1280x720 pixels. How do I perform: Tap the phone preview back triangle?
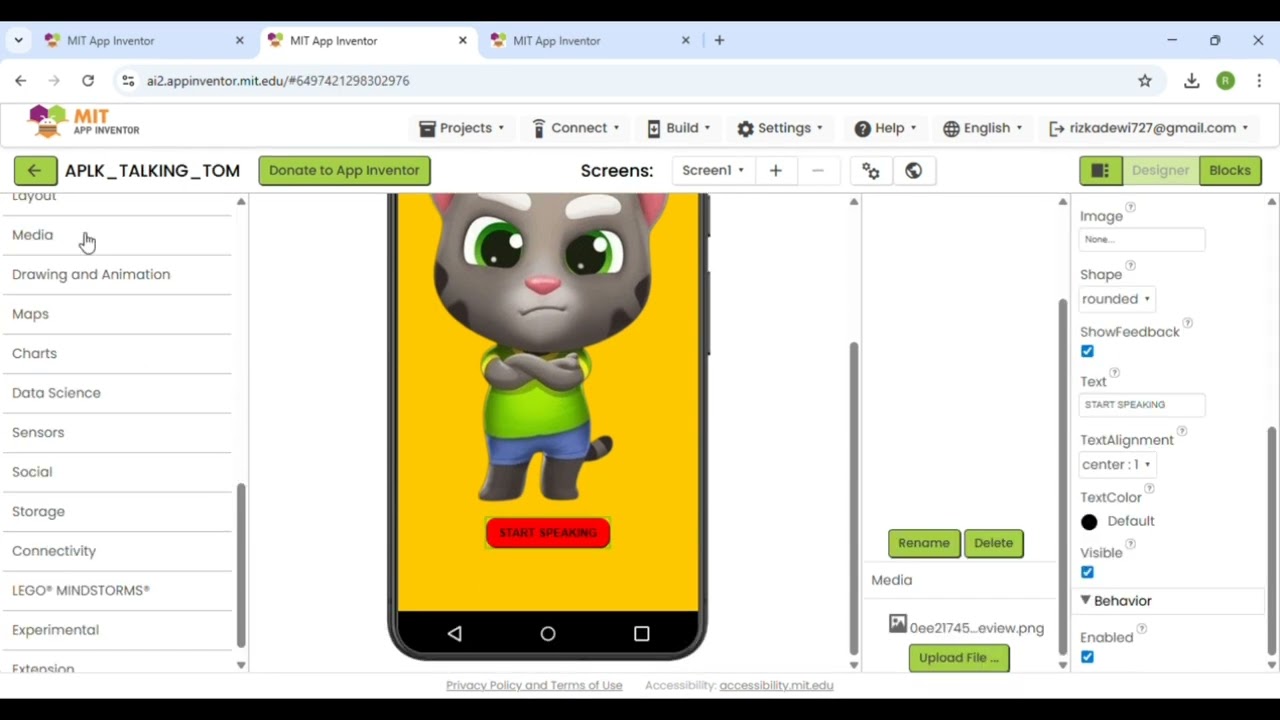(455, 633)
